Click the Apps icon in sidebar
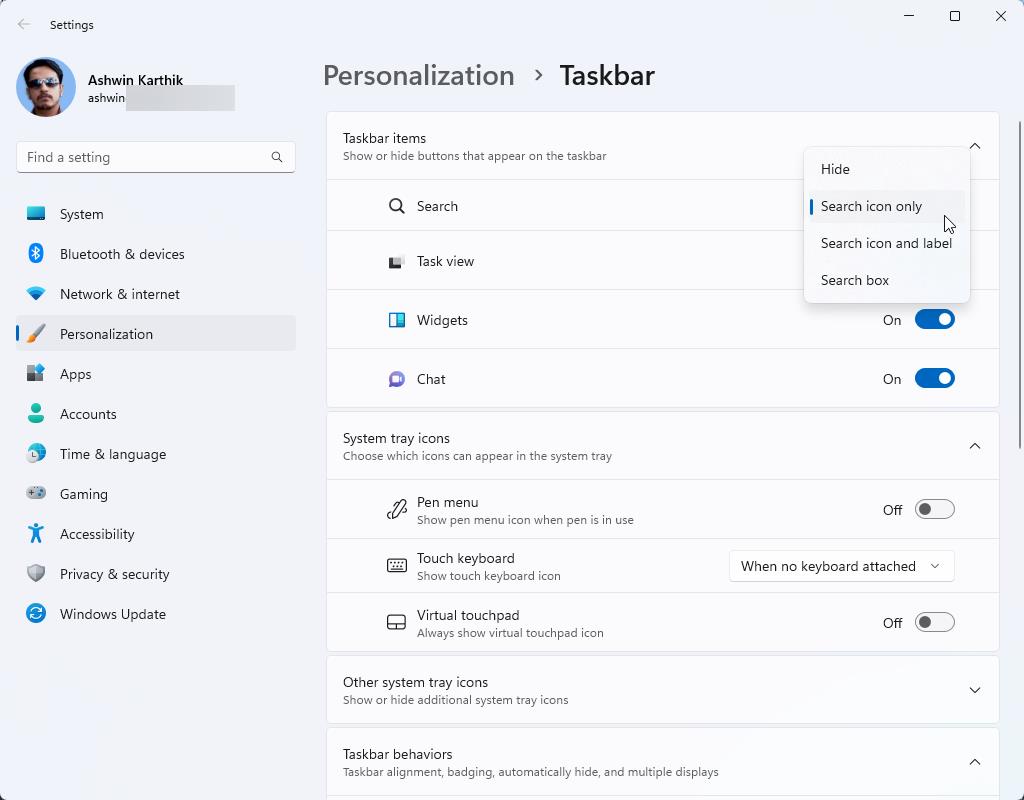Screen dimensions: 1024x800 pos(36,374)
